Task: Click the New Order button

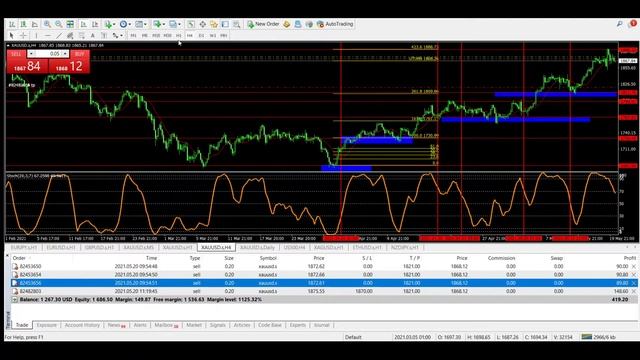Action: click(x=263, y=24)
